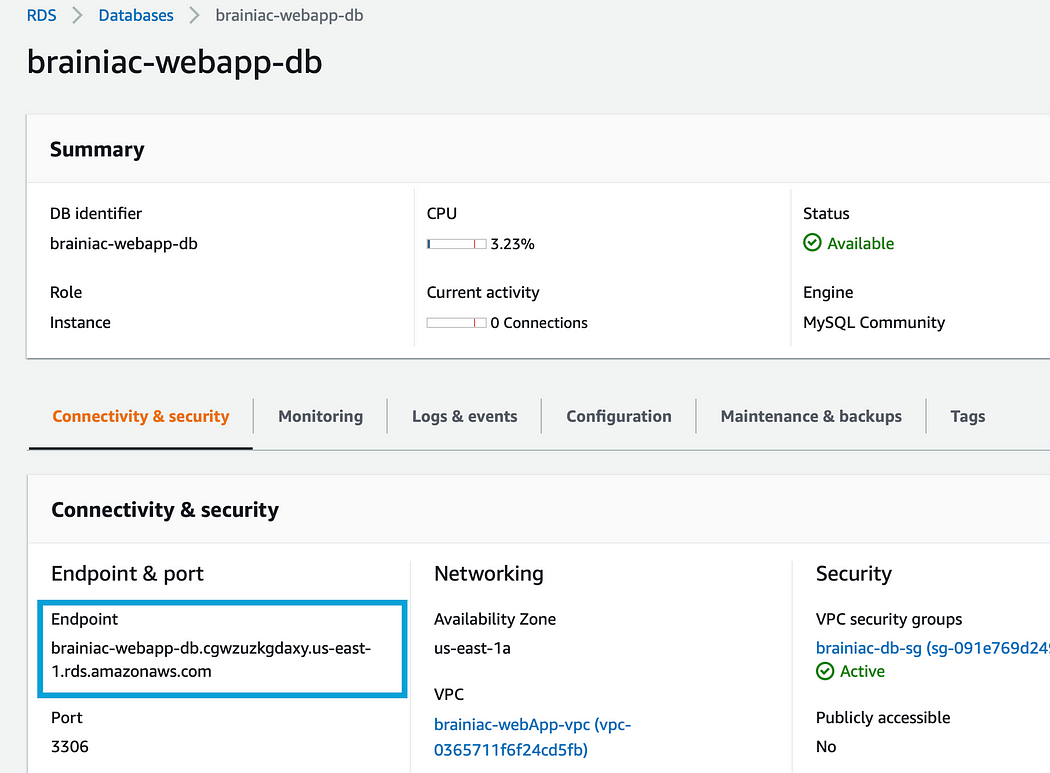This screenshot has height=773, width=1050.
Task: Click the Networking heading
Action: (489, 573)
